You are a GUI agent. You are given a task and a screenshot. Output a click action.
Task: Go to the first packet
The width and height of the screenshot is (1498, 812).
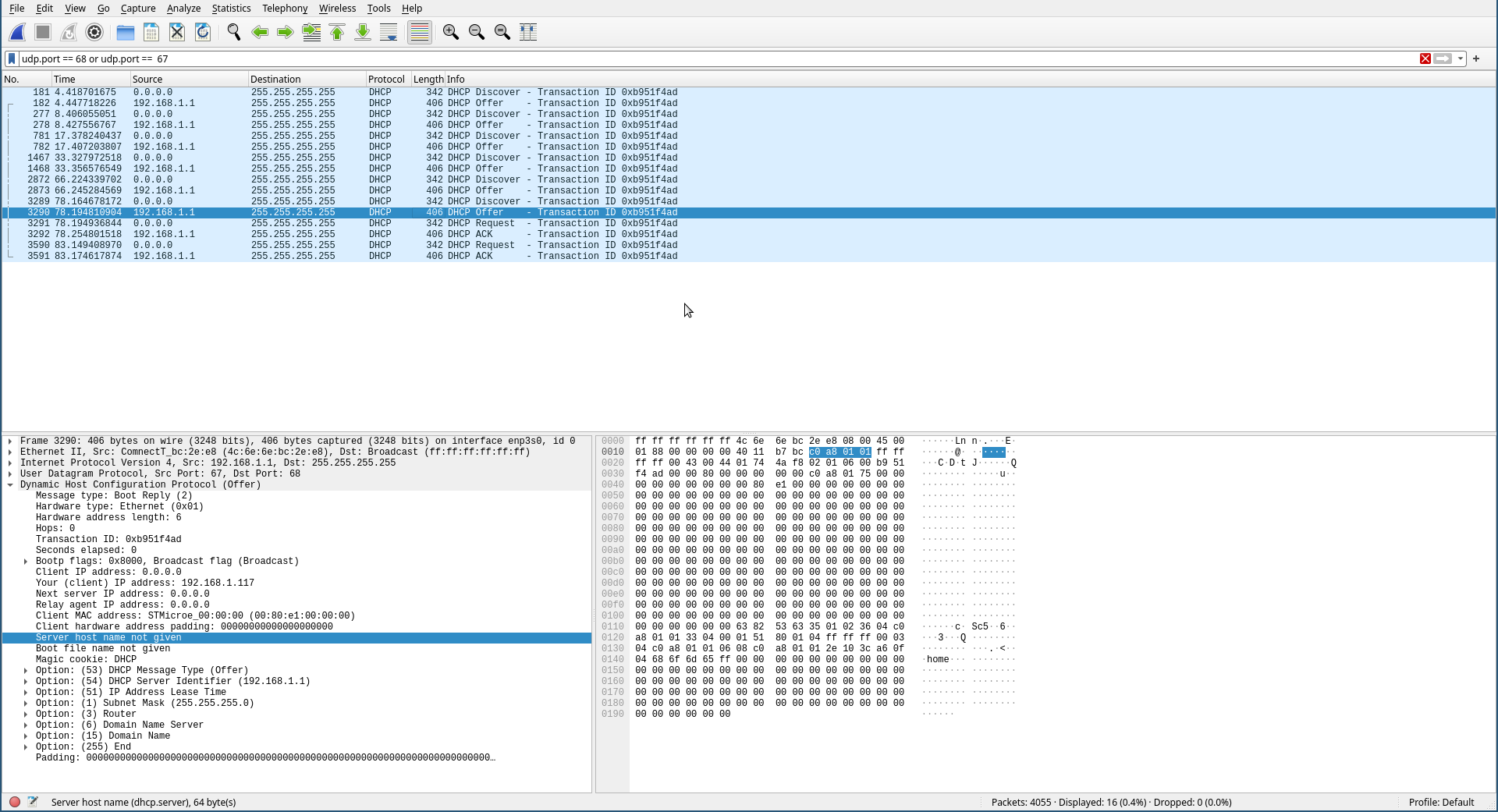tap(336, 32)
